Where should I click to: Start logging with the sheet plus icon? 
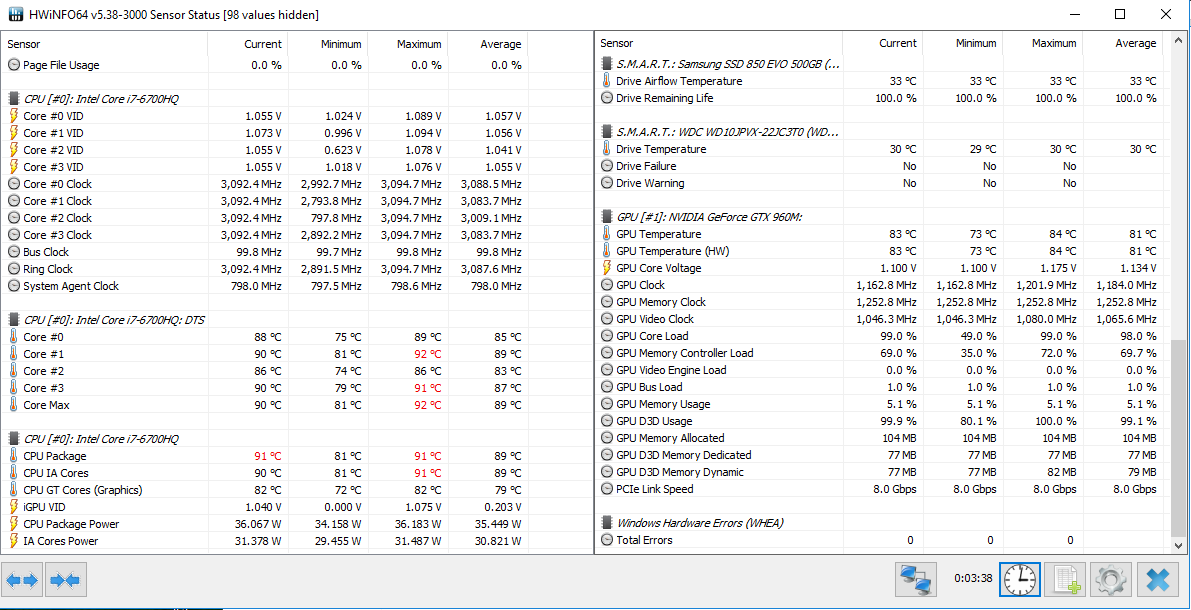coord(1065,581)
